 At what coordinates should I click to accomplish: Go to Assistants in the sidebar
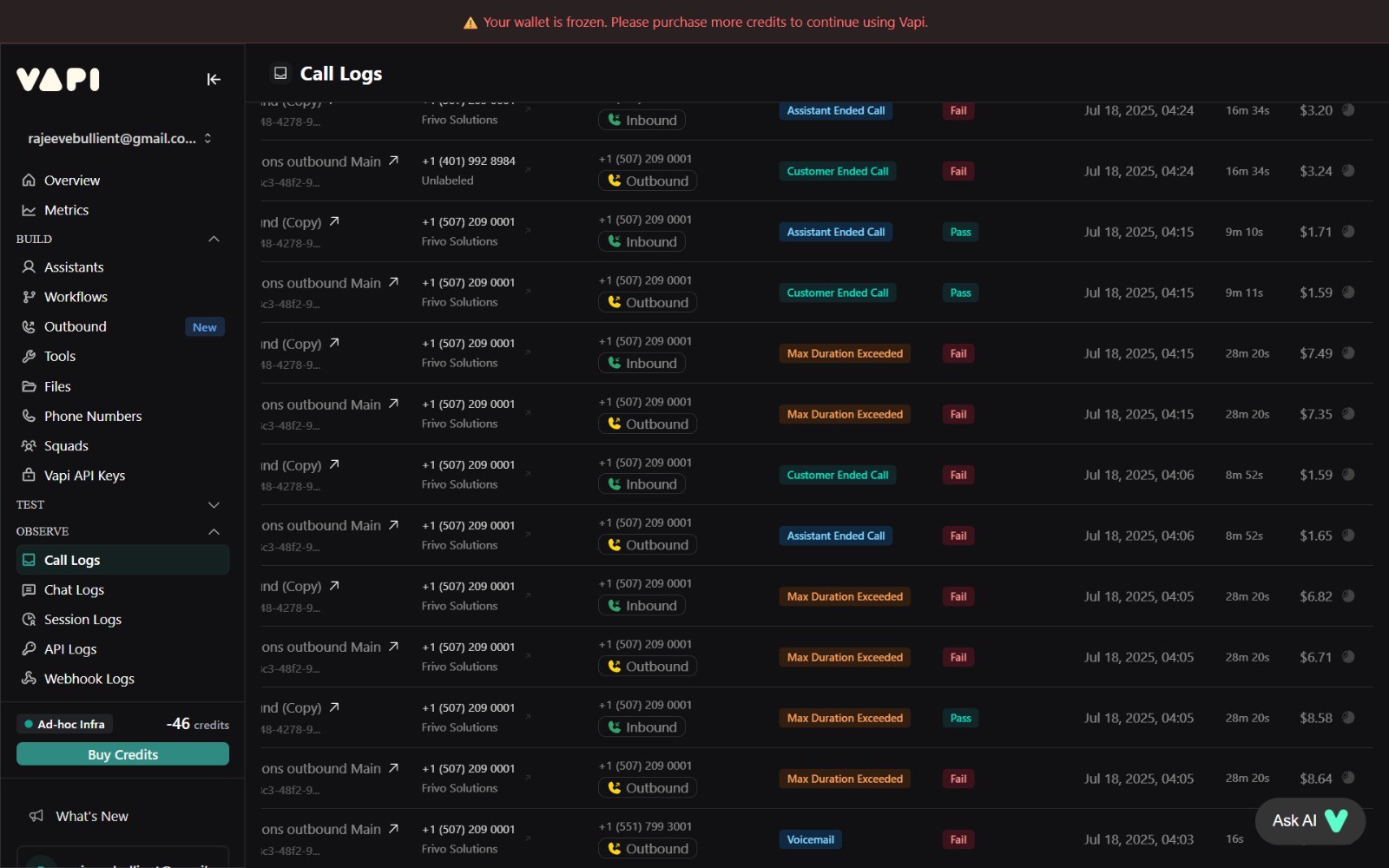click(x=74, y=267)
